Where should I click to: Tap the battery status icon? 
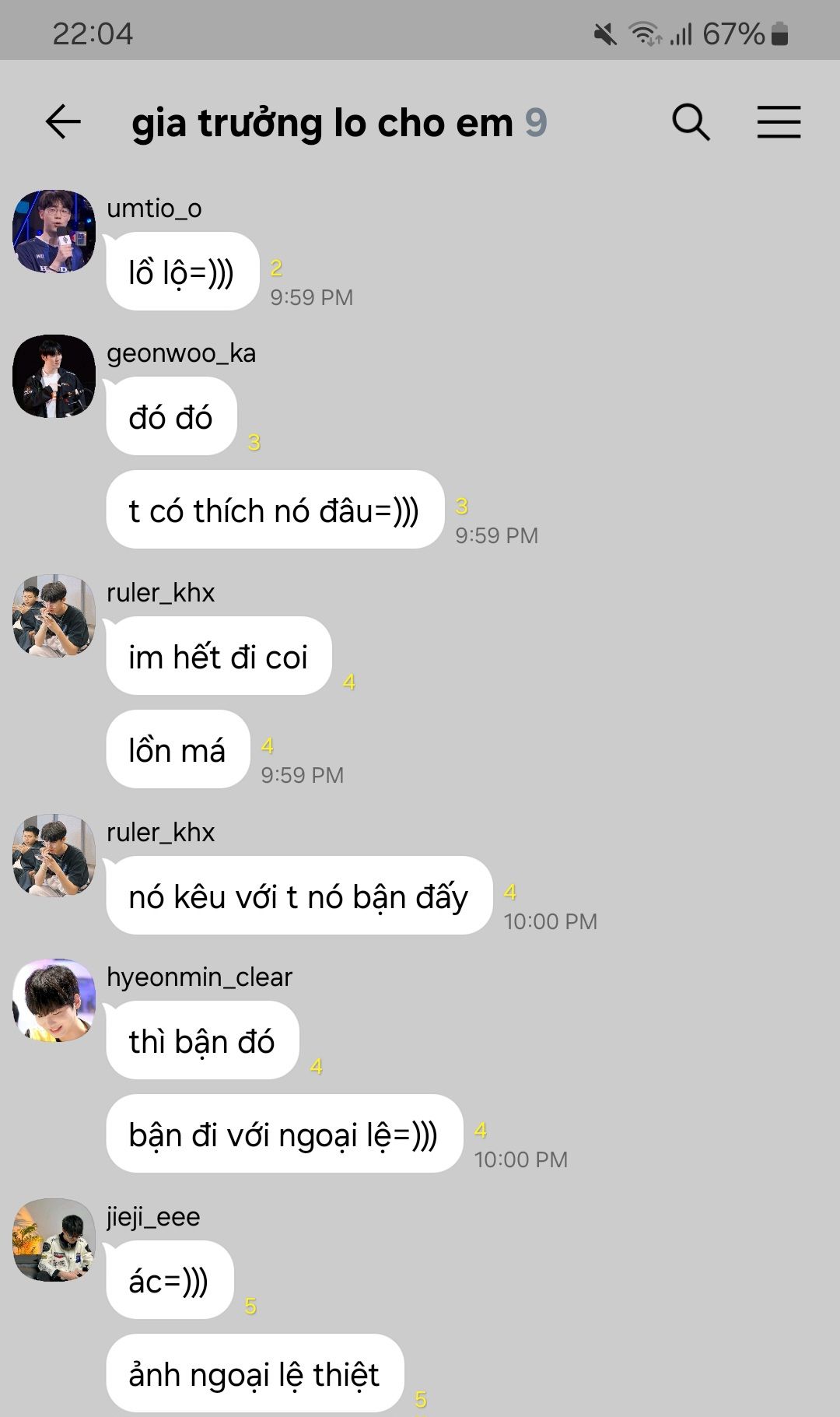click(x=780, y=34)
